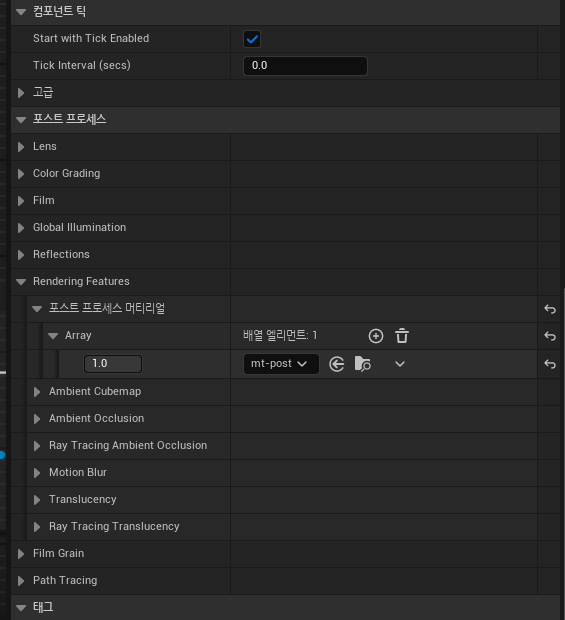The height and width of the screenshot is (620, 565).
Task: Expand the Lens category
Action: [x=21, y=147]
